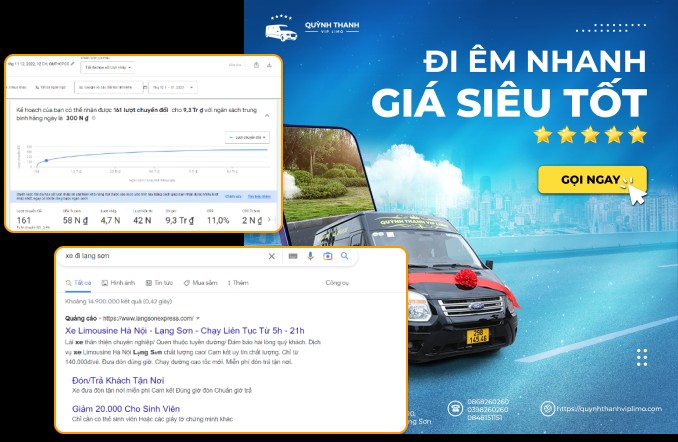Open the 'Giảm 20.000 Cho Sinh Viên' sitelink

pos(126,409)
